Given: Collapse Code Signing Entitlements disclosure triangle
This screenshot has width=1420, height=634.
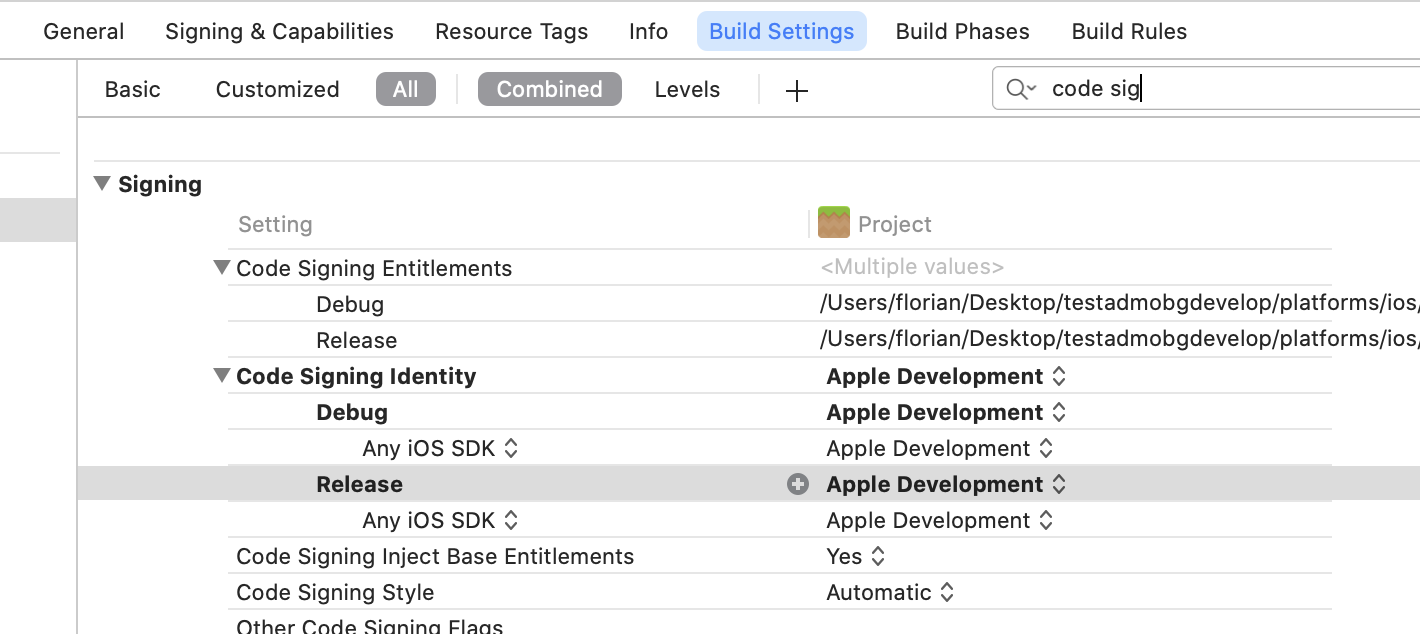Looking at the screenshot, I should pos(222,268).
